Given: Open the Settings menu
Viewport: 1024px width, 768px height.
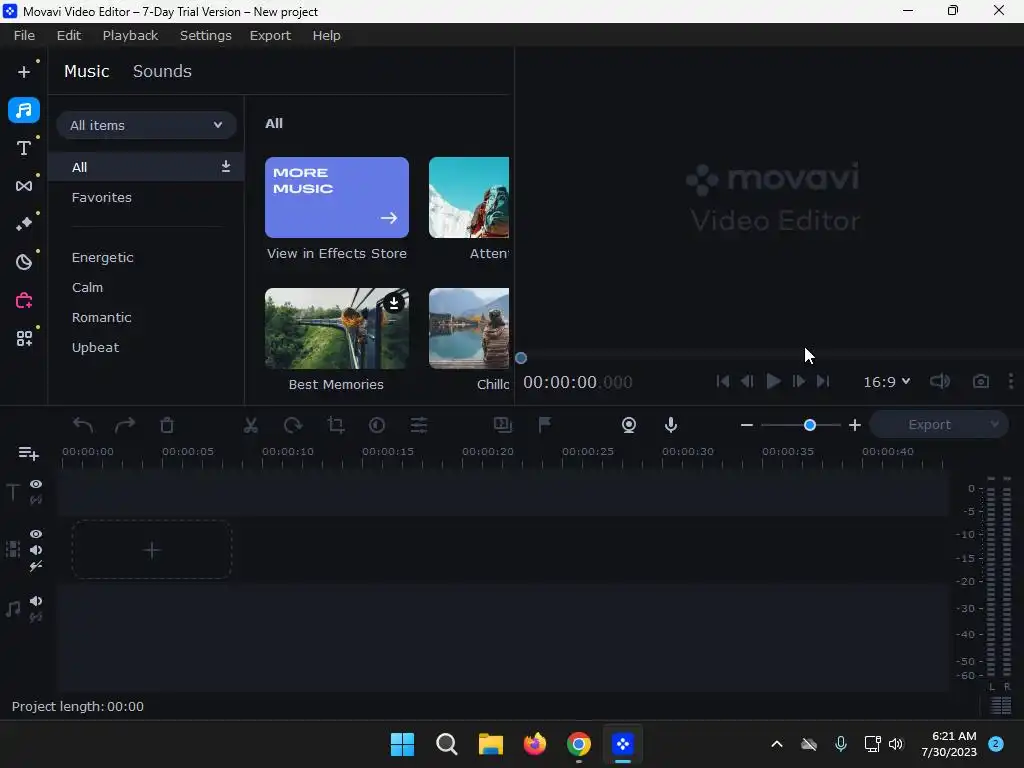Looking at the screenshot, I should coord(205,35).
